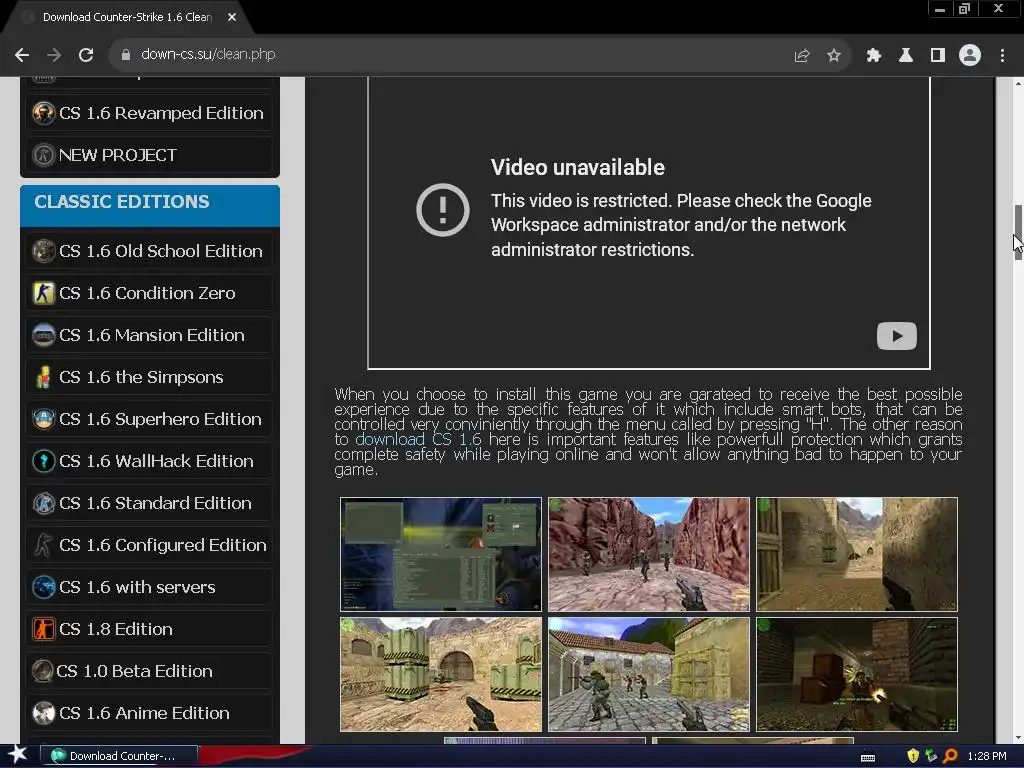Select the Download Counter-Strike 1.6 Clean tab
Screen dimensions: 1024x768
pos(127,18)
